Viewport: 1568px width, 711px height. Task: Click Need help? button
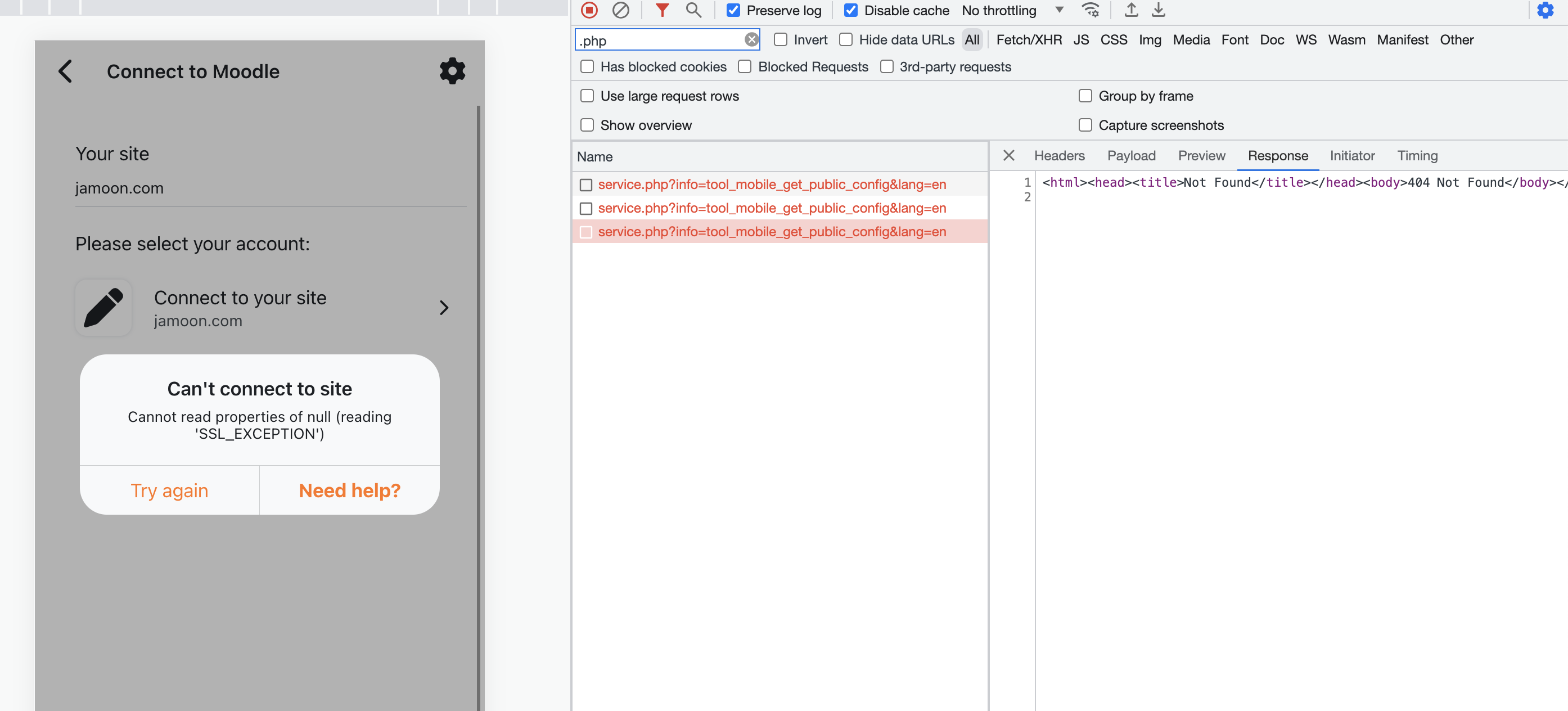pyautogui.click(x=349, y=490)
